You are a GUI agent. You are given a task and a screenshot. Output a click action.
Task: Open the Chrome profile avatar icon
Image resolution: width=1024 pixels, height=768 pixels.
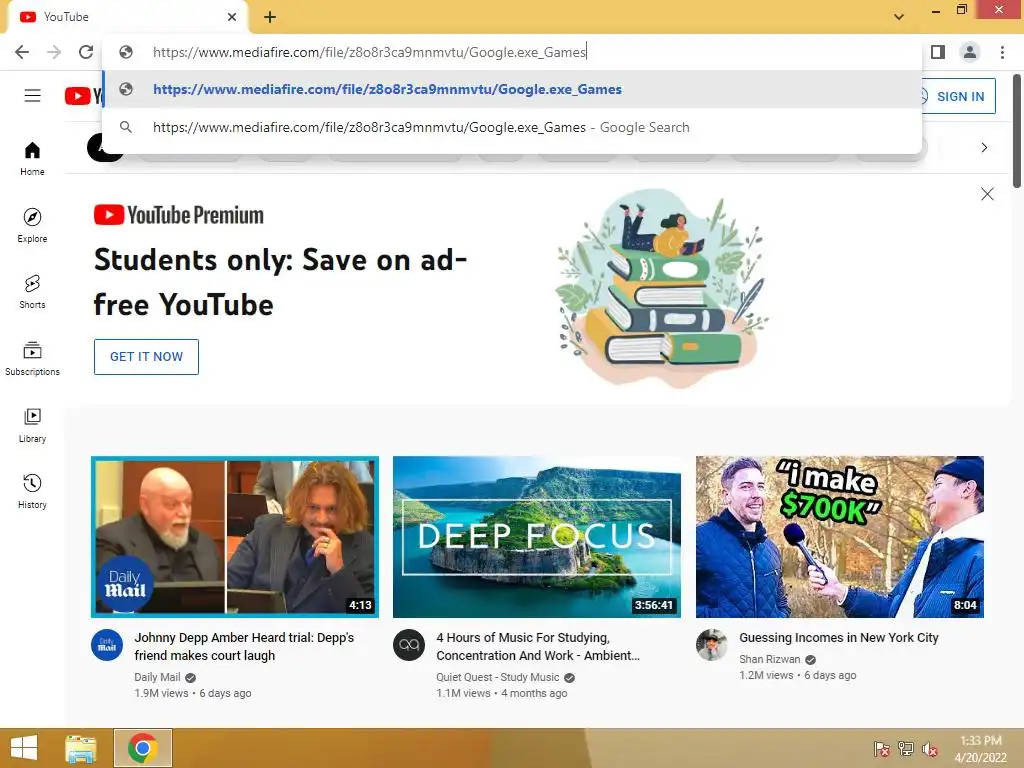(x=970, y=52)
